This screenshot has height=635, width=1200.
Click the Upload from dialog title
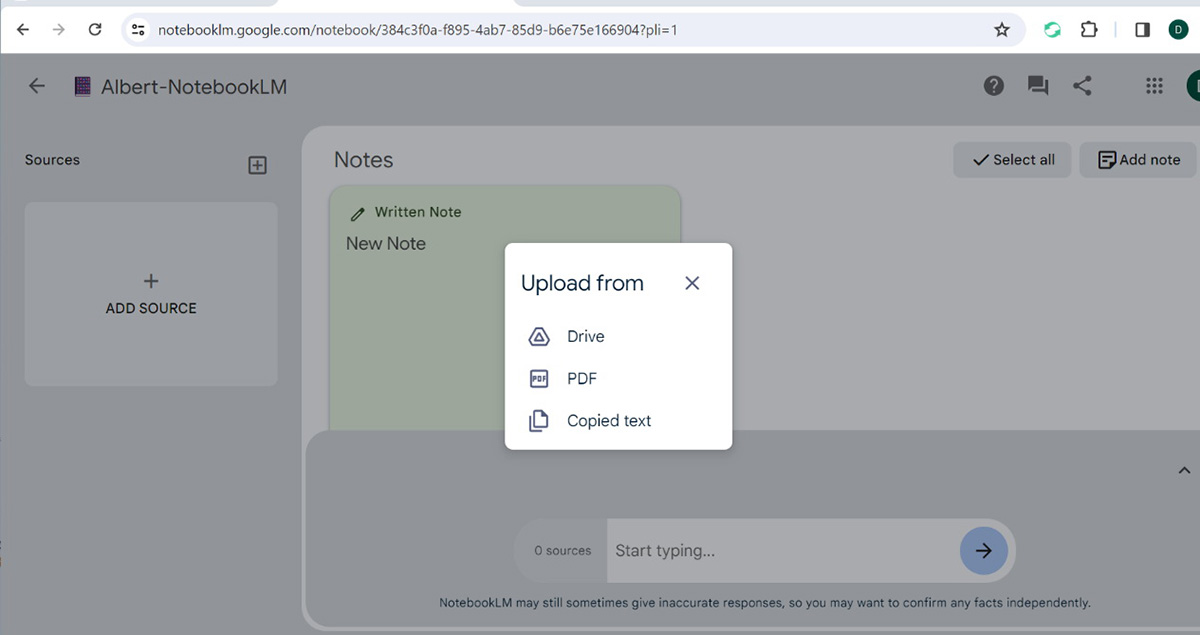pos(582,283)
